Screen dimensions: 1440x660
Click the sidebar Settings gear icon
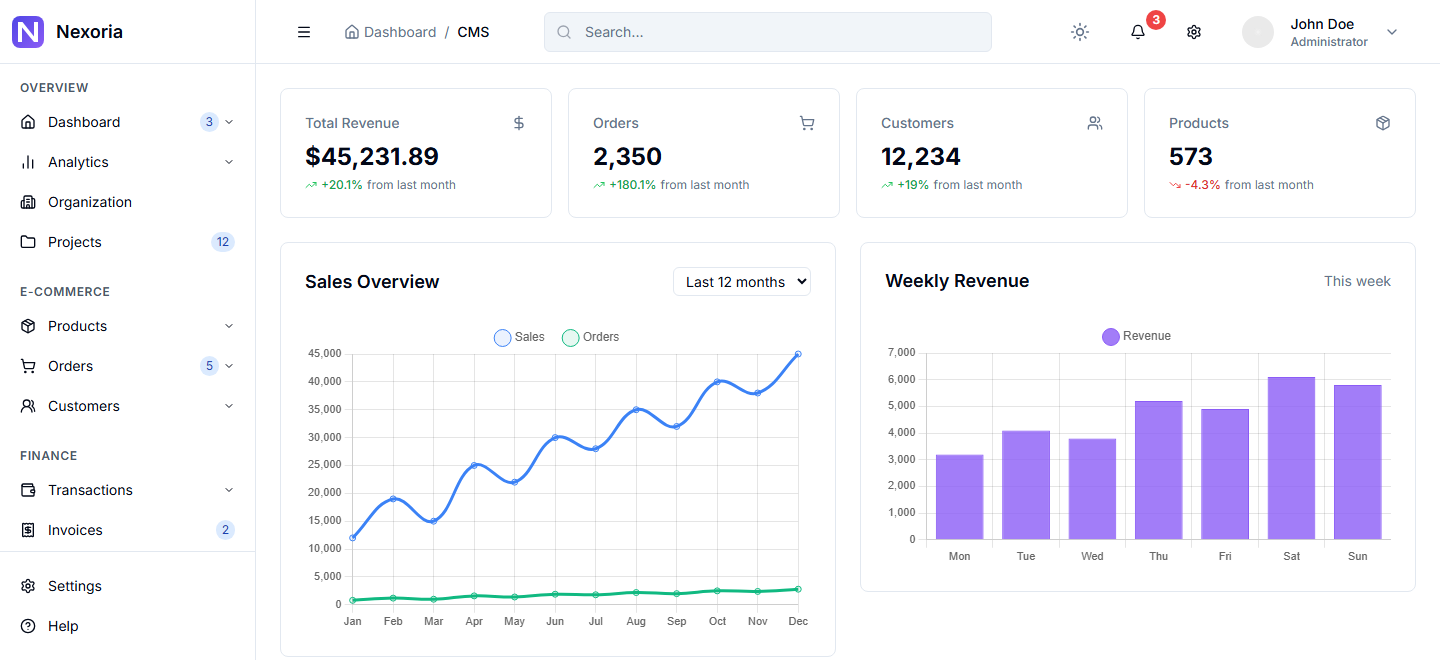pos(28,586)
